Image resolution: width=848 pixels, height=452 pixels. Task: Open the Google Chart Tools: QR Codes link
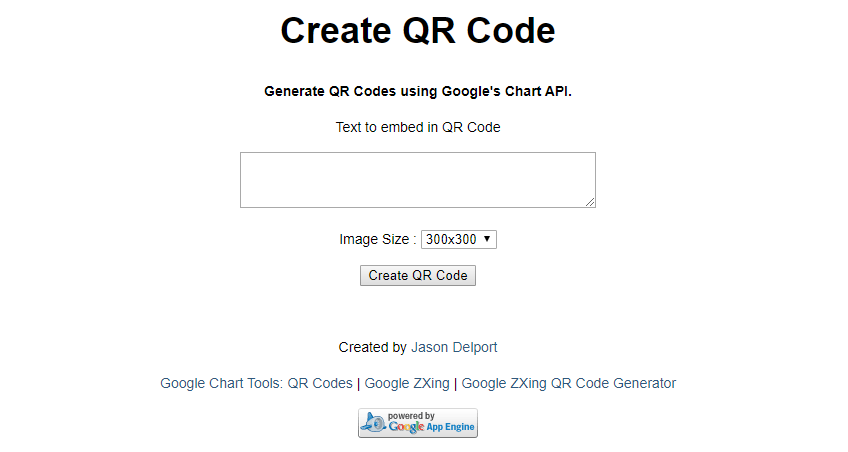(256, 383)
